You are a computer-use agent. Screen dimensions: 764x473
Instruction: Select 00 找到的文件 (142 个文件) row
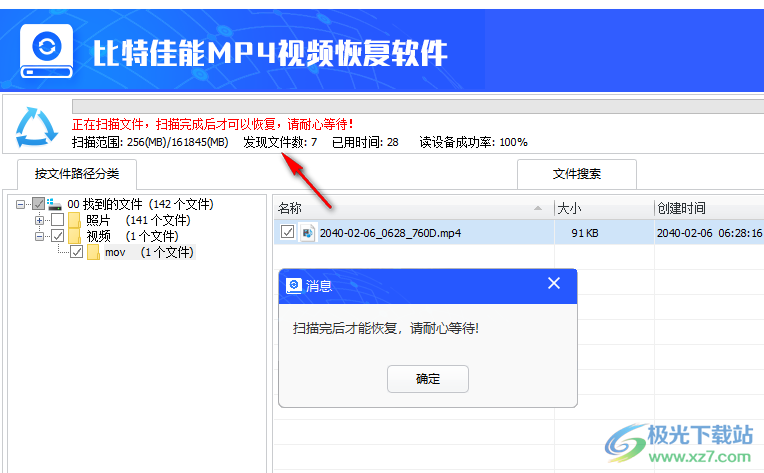click(x=140, y=204)
